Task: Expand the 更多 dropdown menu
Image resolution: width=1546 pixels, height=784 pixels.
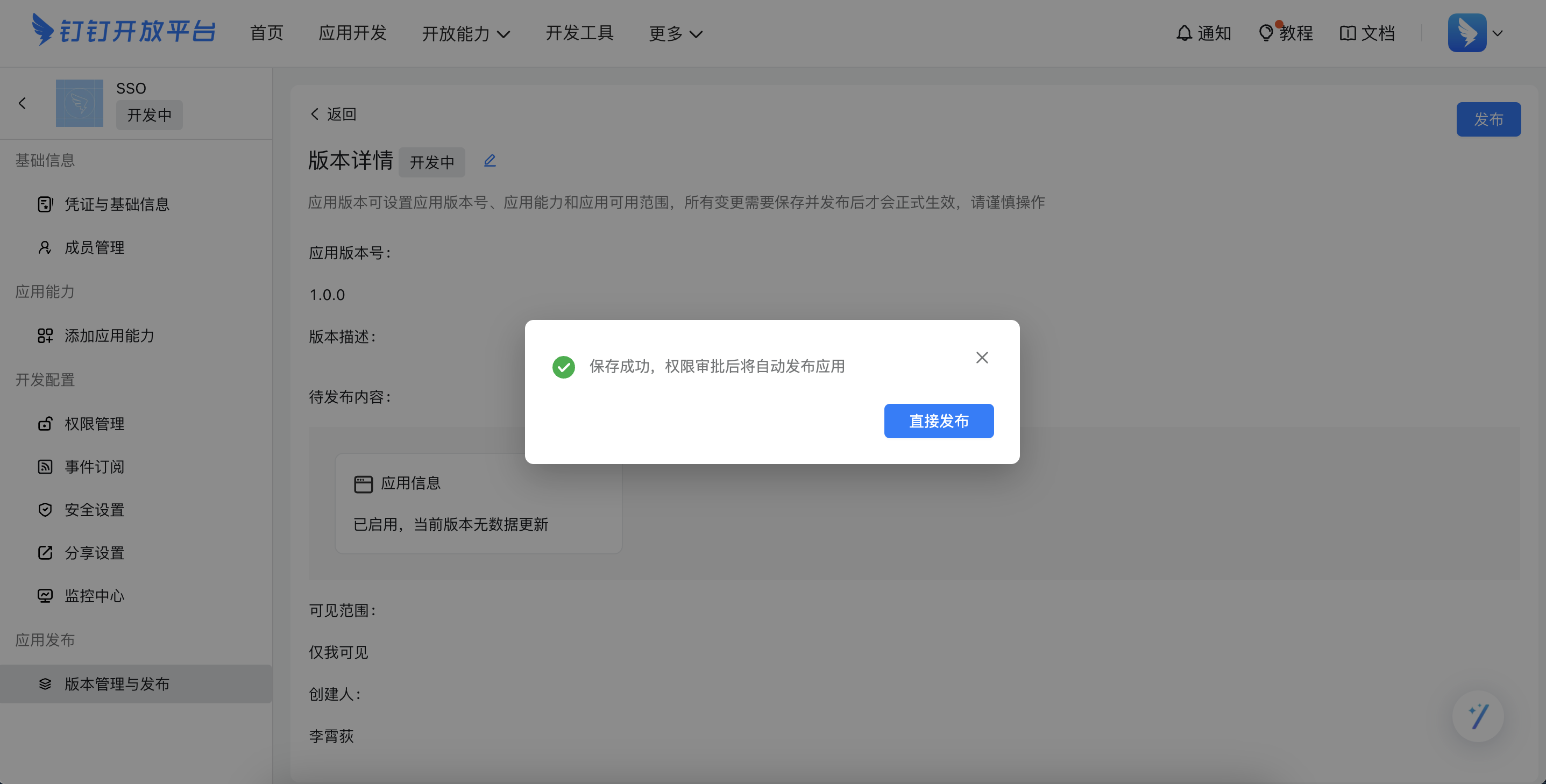Action: [675, 33]
